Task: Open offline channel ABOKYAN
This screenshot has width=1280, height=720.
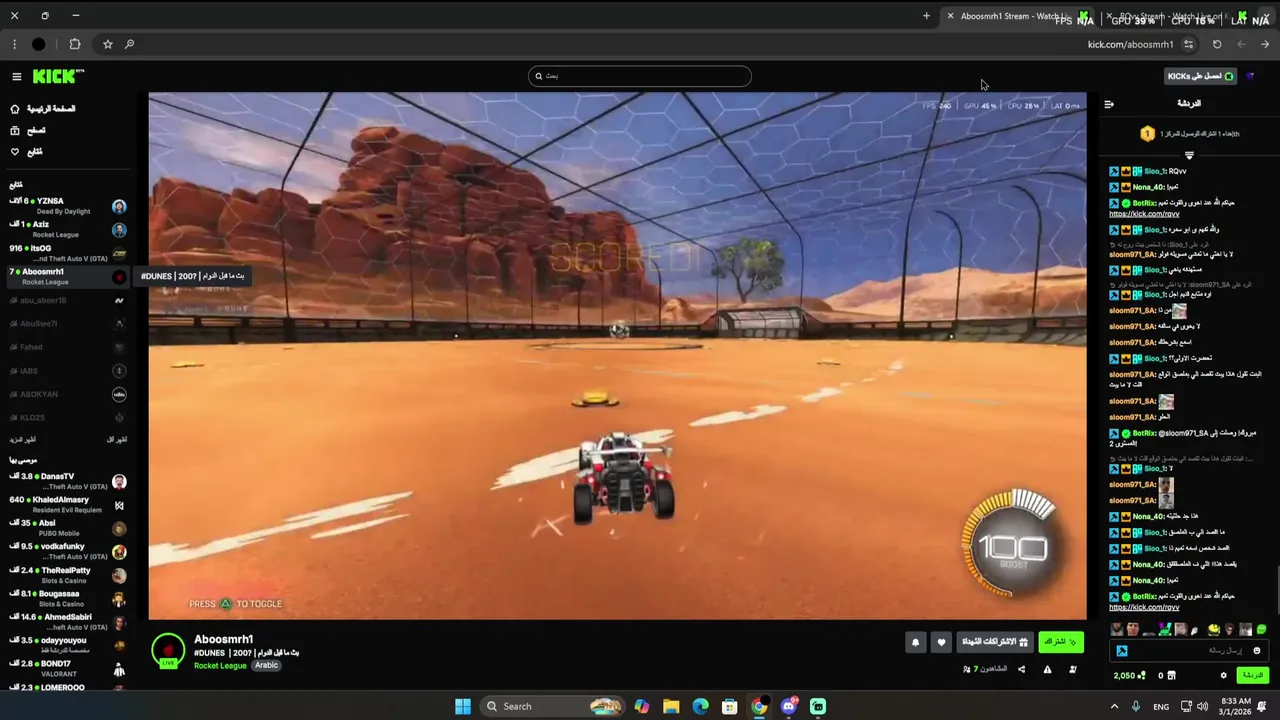Action: (66, 394)
